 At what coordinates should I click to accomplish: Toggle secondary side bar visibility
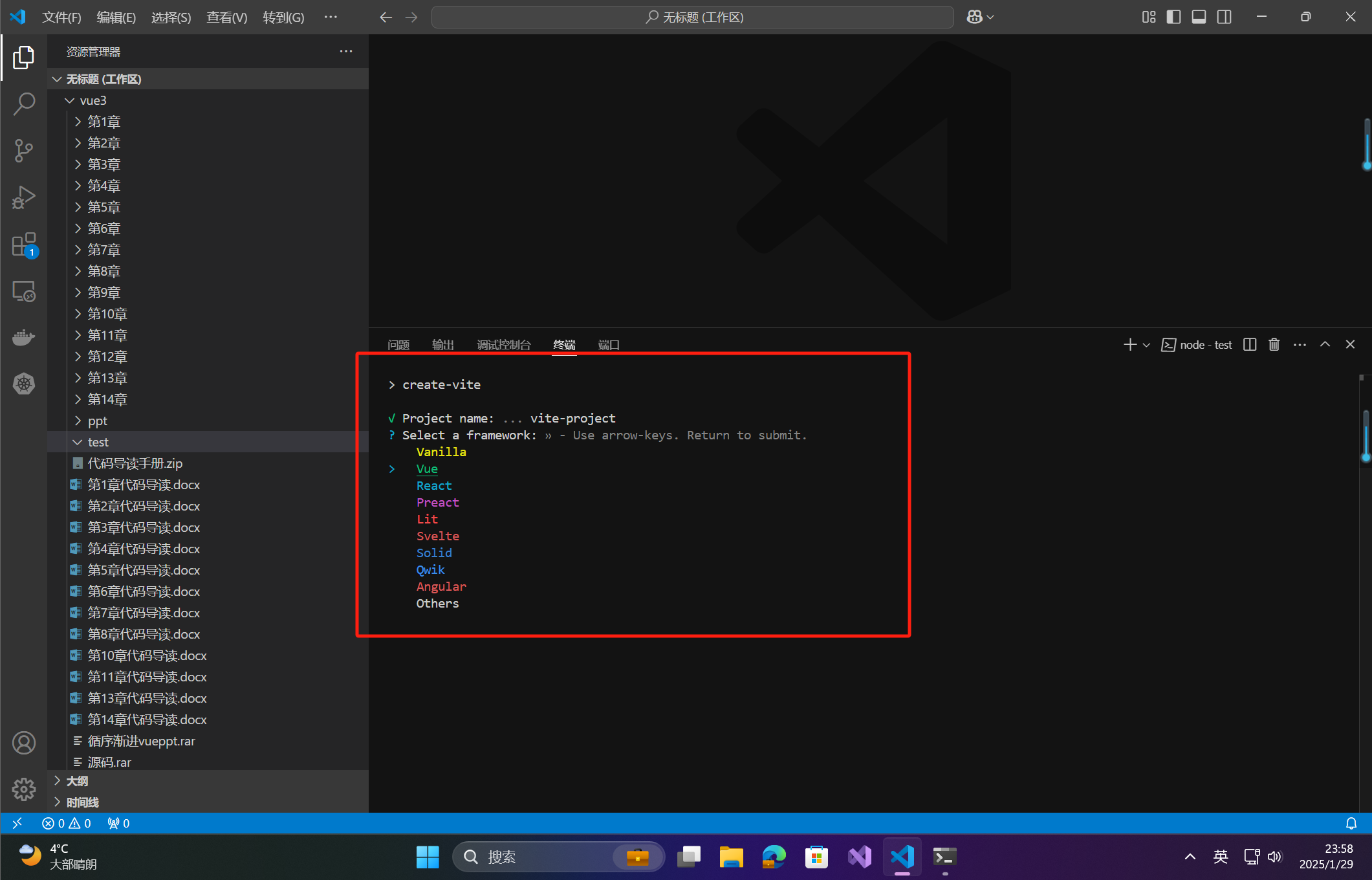(1224, 17)
